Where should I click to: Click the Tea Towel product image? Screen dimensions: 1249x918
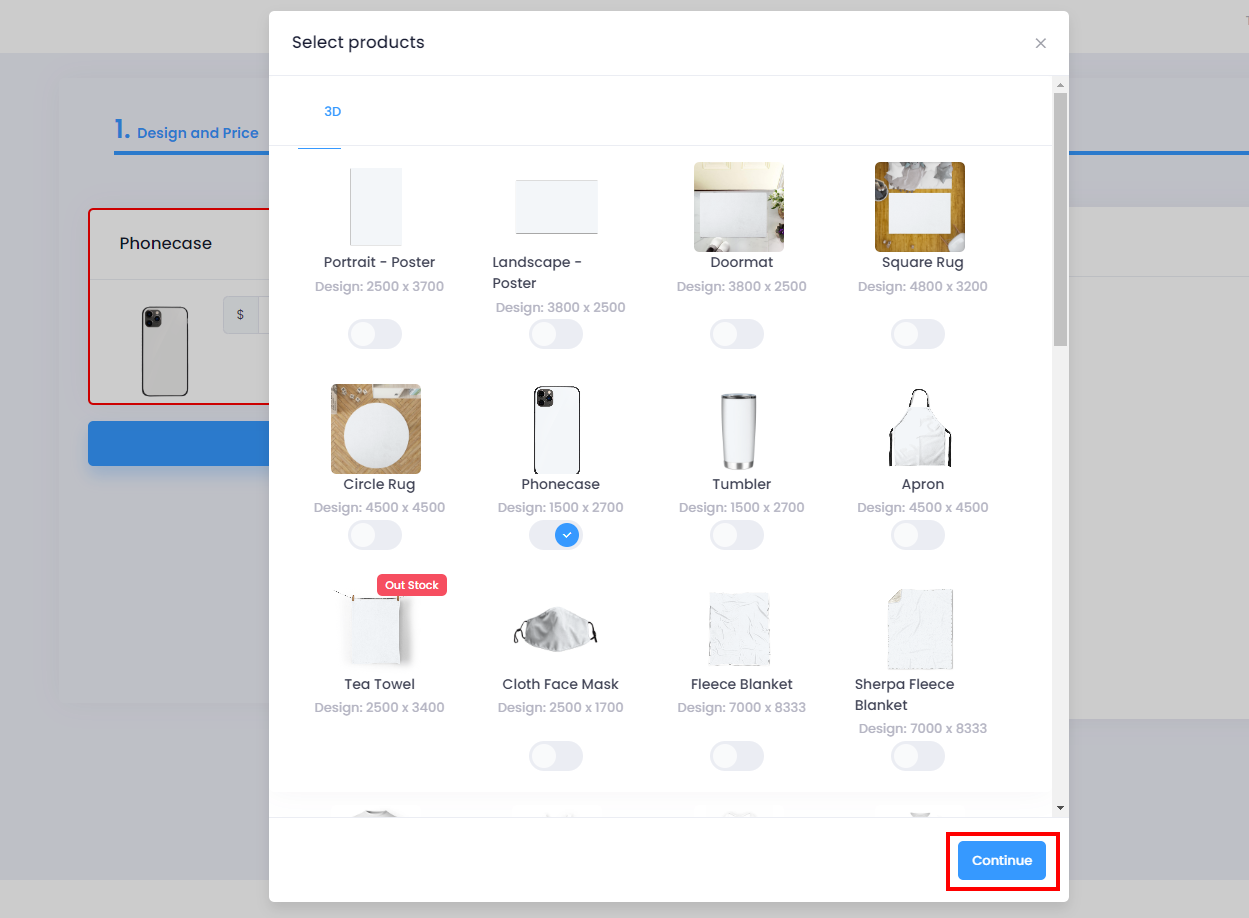(x=376, y=628)
